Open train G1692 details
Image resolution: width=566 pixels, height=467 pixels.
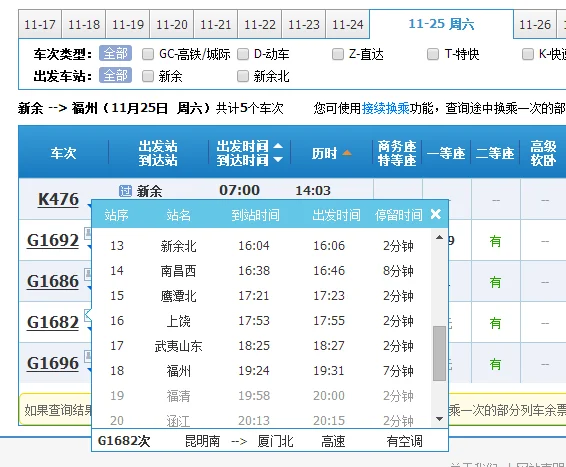[x=53, y=240]
